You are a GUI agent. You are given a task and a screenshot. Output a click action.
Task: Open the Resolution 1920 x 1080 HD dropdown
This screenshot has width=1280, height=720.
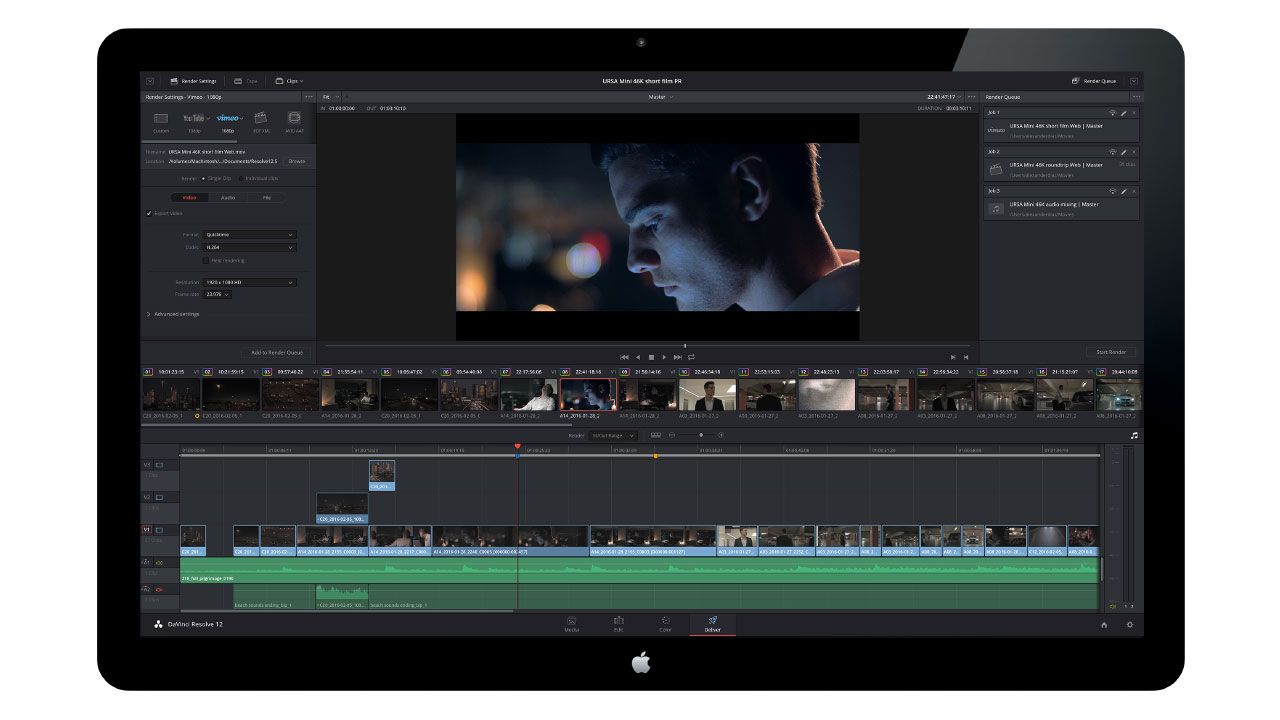click(x=249, y=283)
